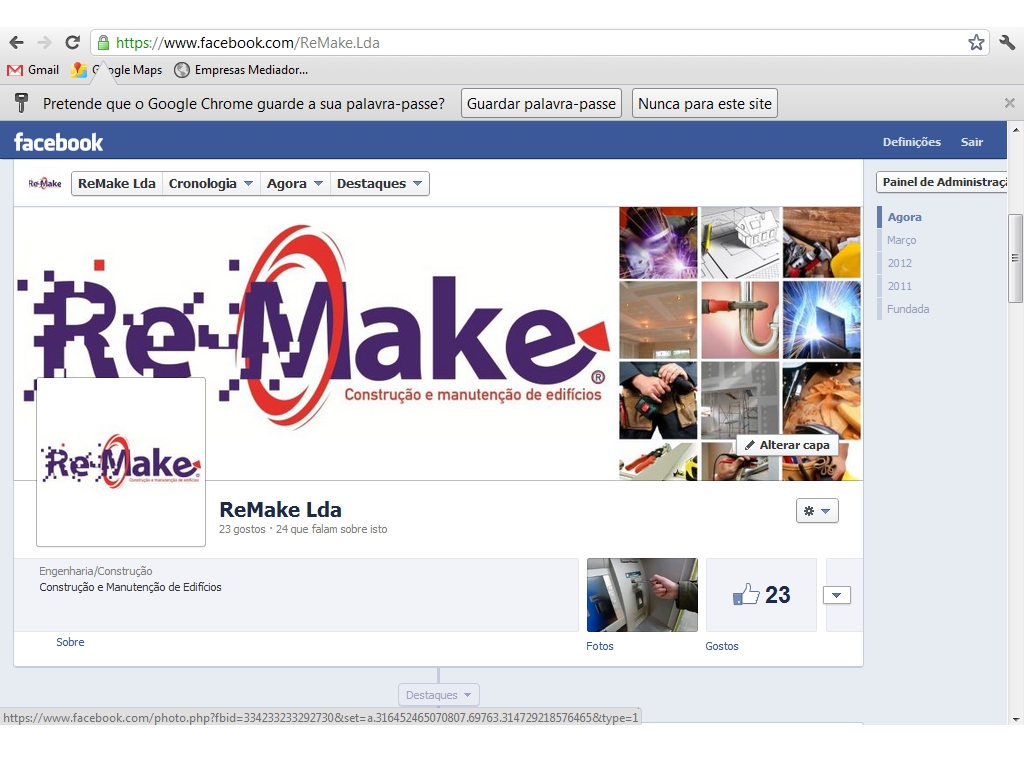Reload the page with the refresh icon
Viewport: 1024px width, 768px height.
(x=72, y=43)
